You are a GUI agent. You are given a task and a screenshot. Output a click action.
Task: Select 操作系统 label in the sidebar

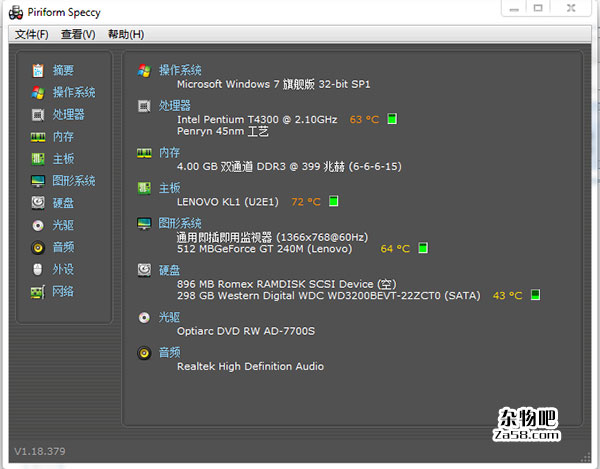point(74,93)
